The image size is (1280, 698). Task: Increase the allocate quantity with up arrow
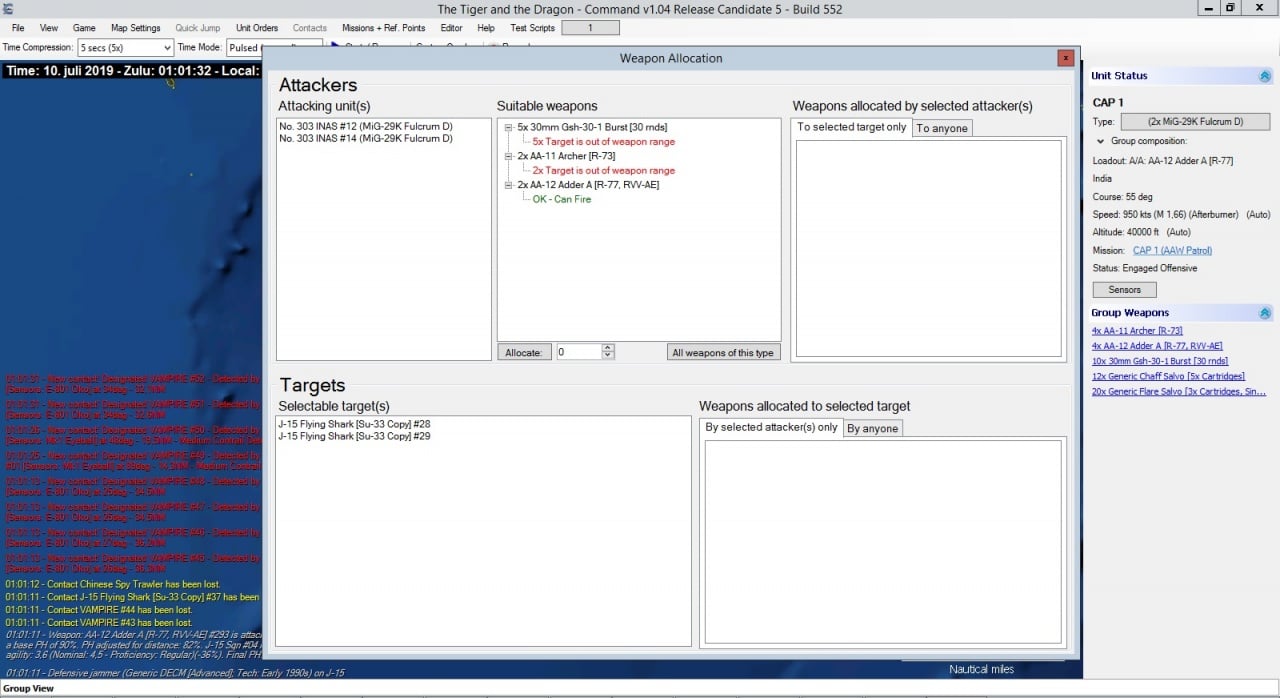609,348
